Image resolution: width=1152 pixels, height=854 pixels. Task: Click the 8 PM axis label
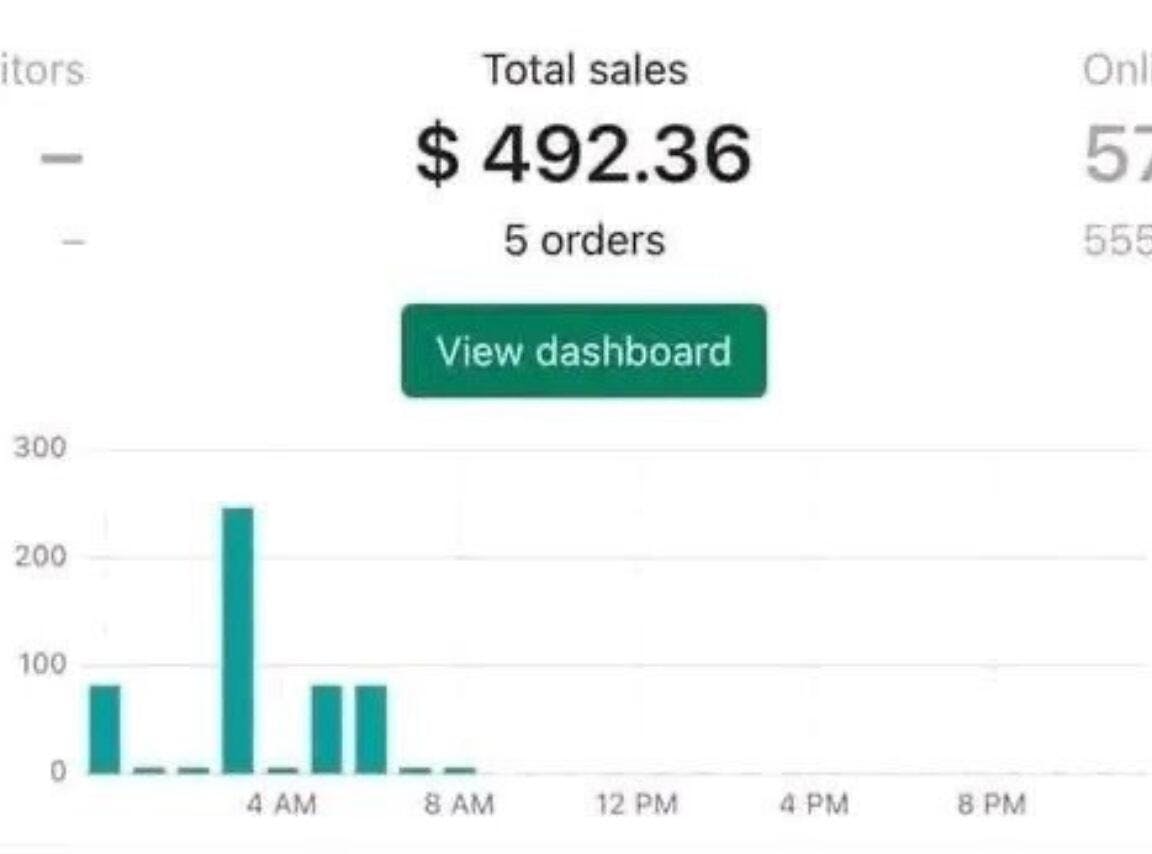[x=992, y=804]
